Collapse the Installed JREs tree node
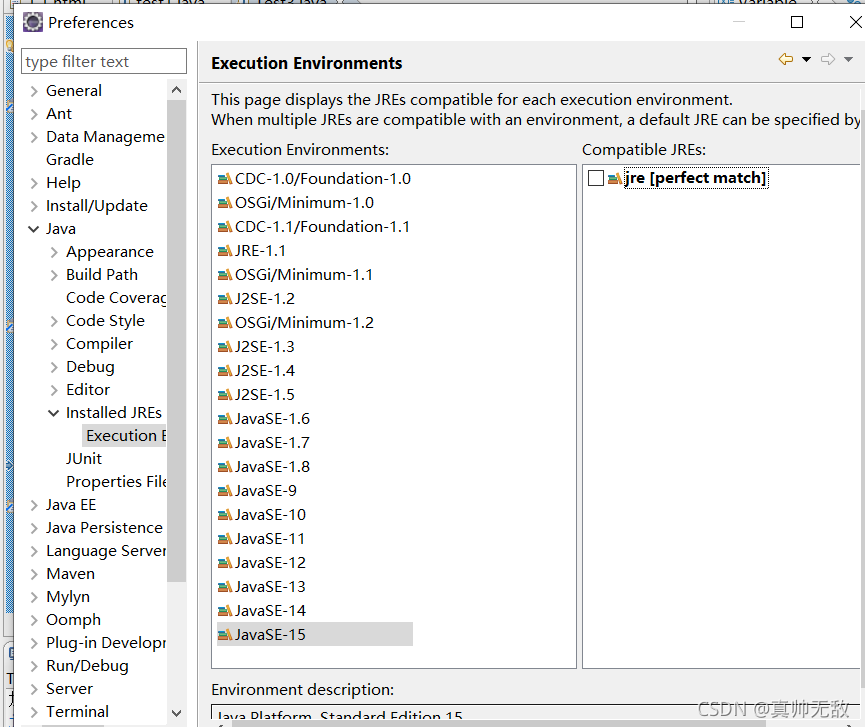Image resolution: width=865 pixels, height=727 pixels. 53,412
